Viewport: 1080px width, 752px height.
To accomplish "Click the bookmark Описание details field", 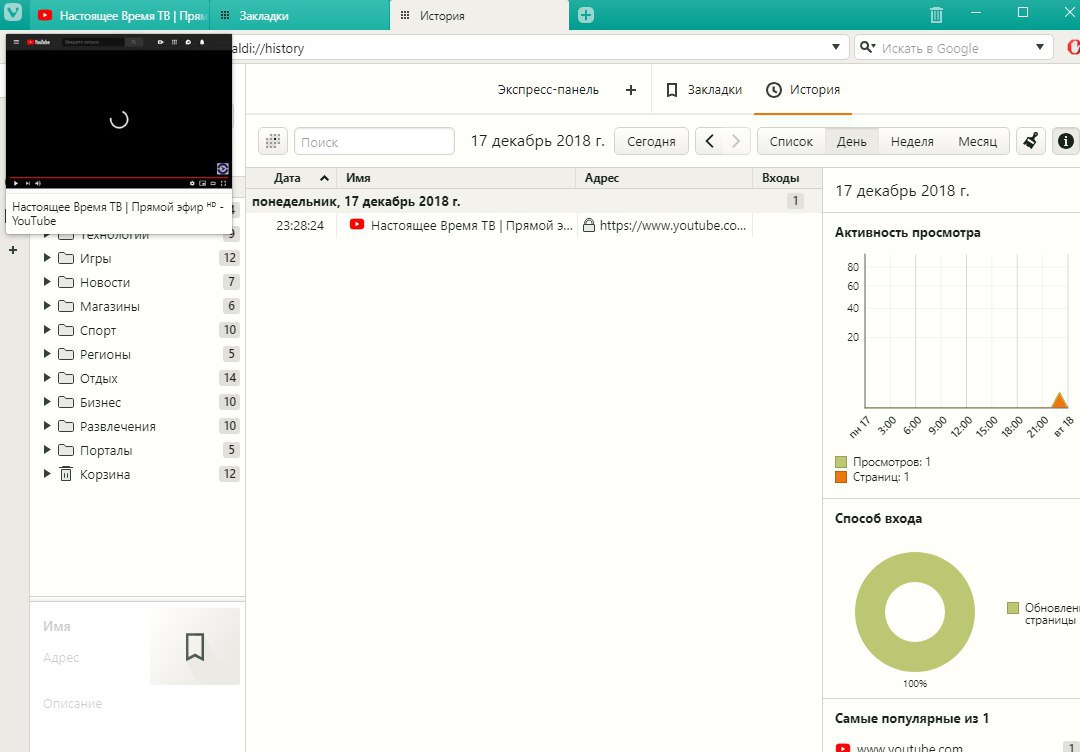I will pyautogui.click(x=138, y=704).
